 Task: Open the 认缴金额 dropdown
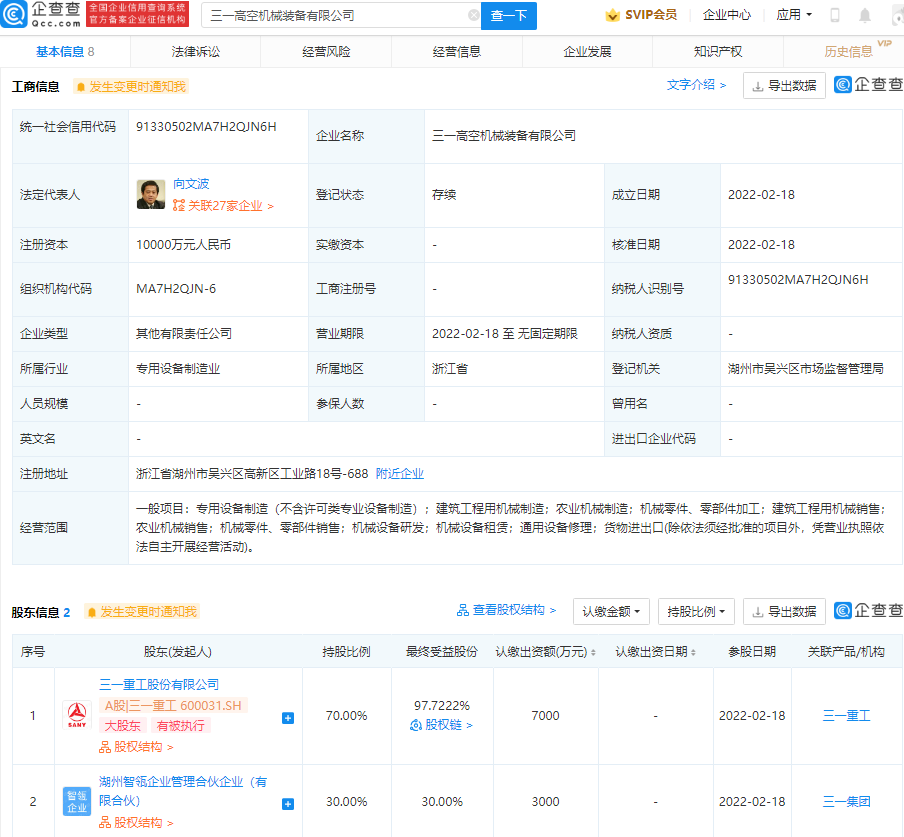point(609,610)
